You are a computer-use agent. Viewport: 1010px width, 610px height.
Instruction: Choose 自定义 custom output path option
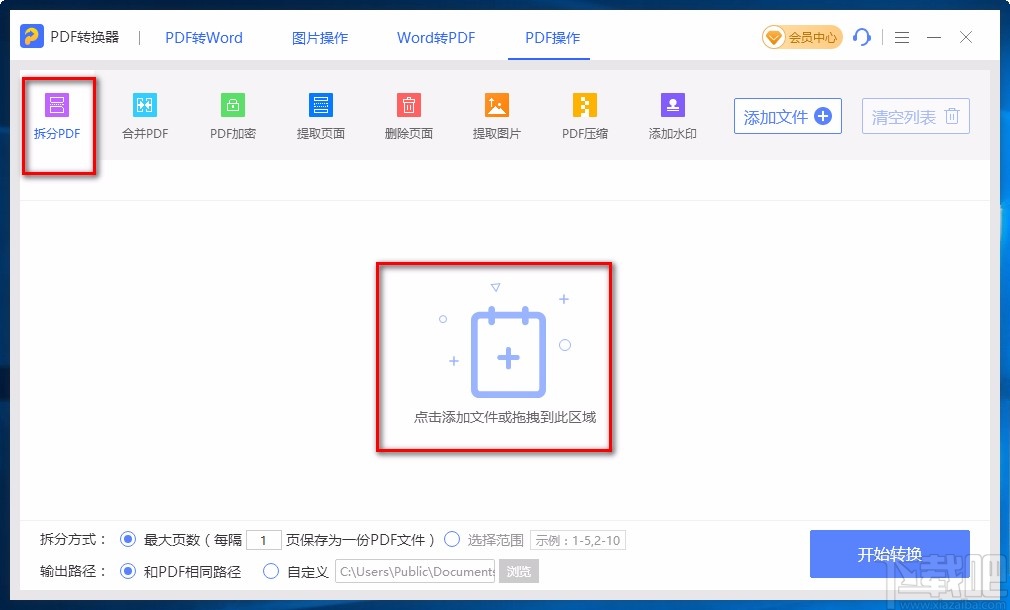270,571
